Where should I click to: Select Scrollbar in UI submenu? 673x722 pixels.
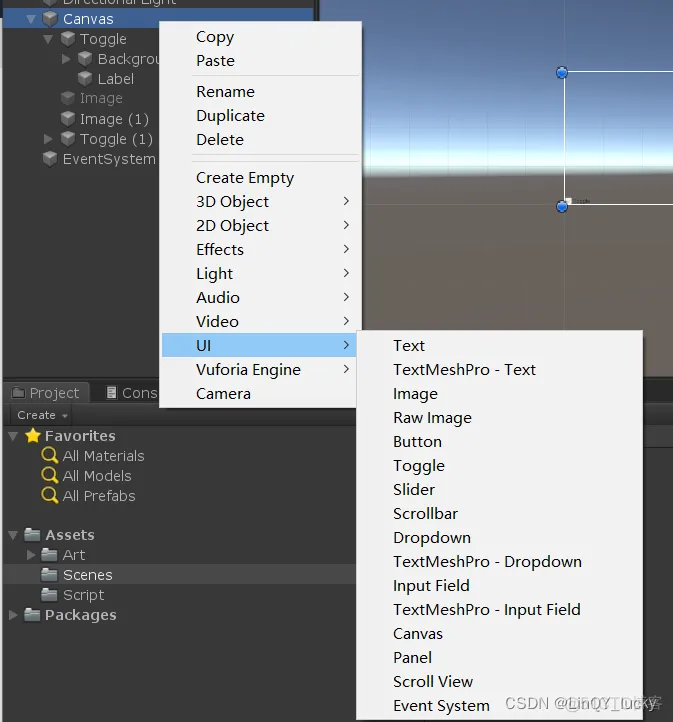[499, 513]
